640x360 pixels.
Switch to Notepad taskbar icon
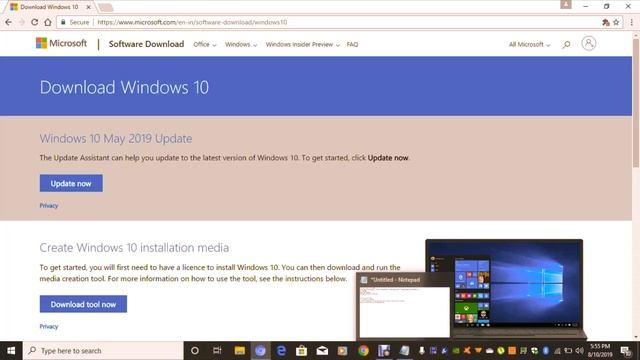[x=404, y=351]
